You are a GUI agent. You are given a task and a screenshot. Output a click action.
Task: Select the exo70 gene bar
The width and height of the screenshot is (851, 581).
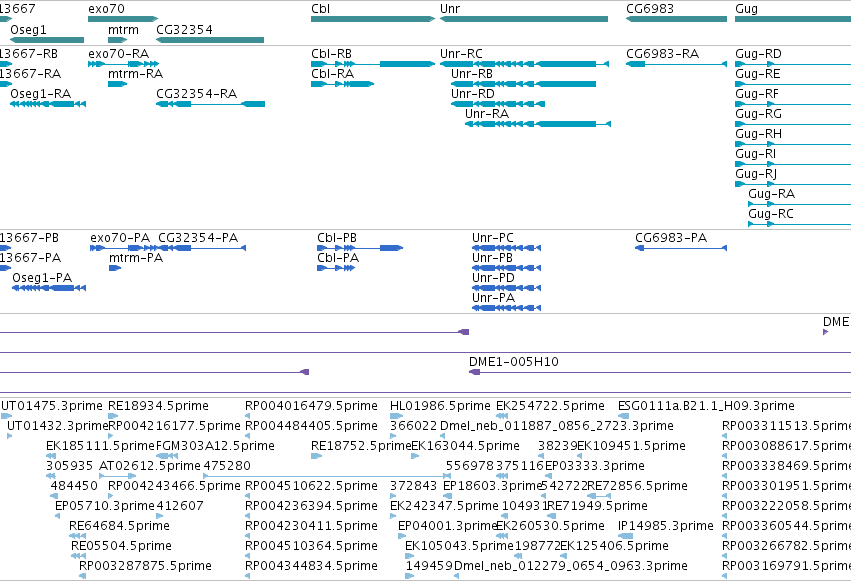click(123, 19)
